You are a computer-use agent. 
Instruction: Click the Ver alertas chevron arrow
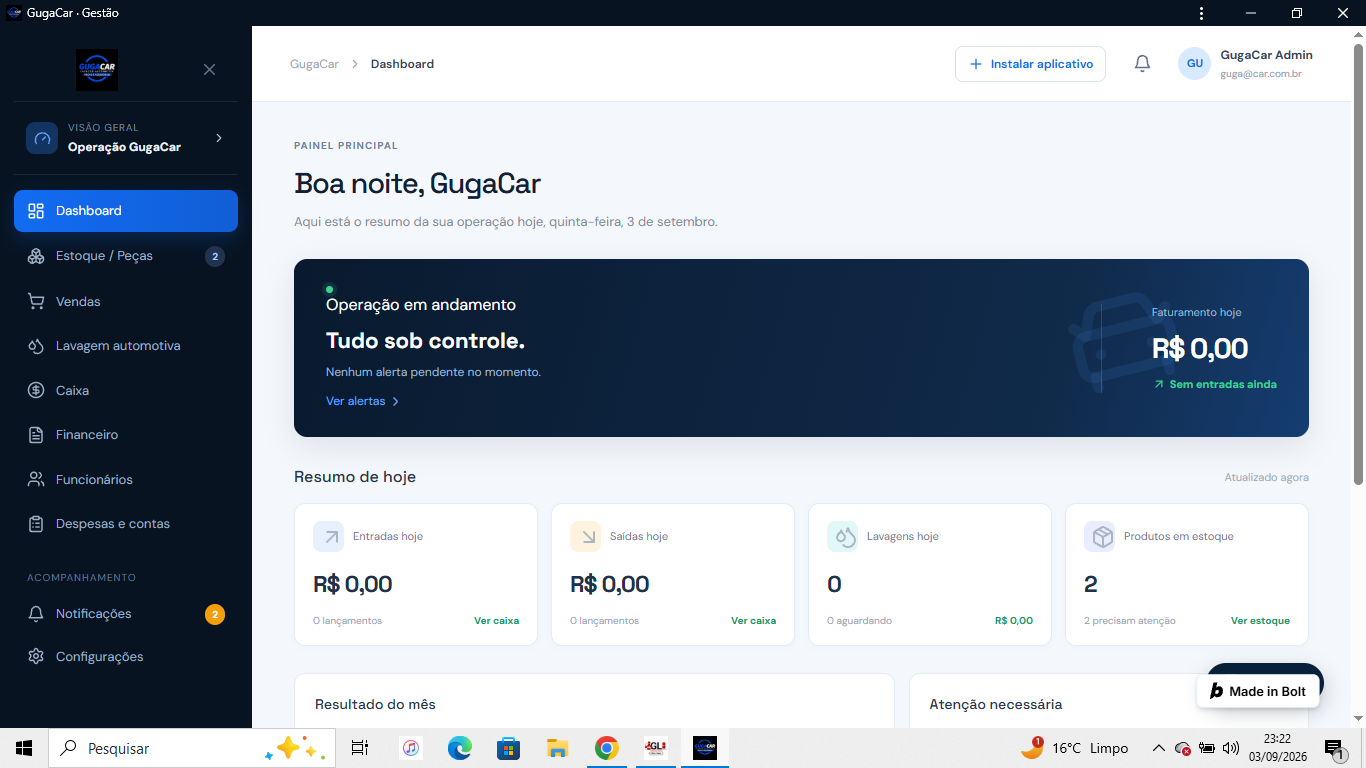[396, 401]
